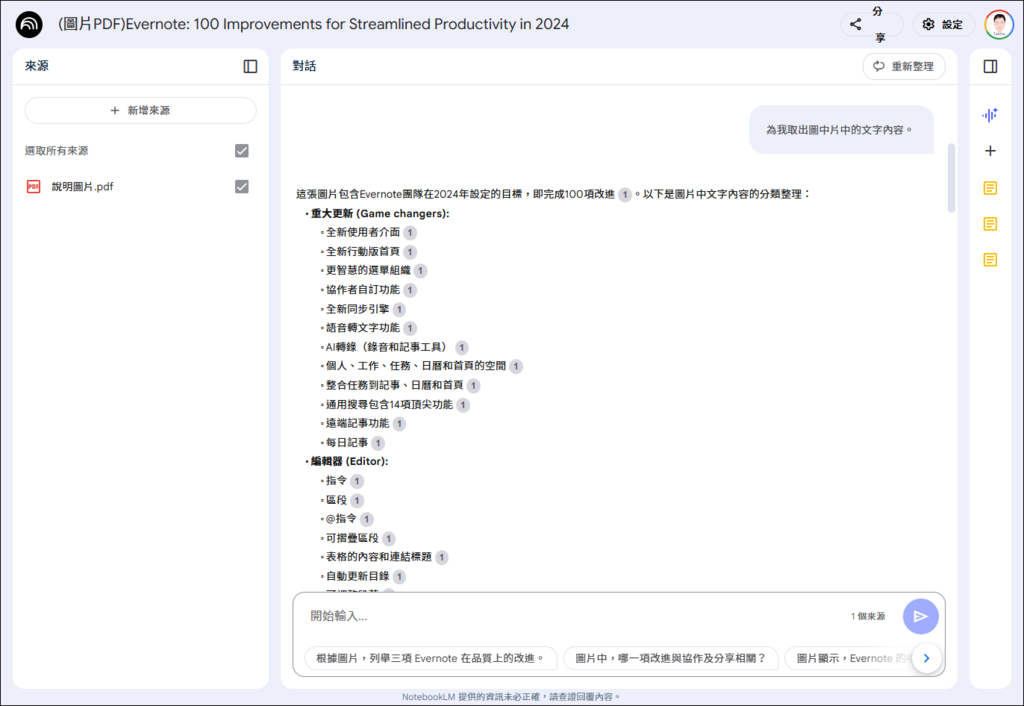The height and width of the screenshot is (706, 1024).
Task: Open citation 1 after 完成100項改進
Action: [624, 195]
